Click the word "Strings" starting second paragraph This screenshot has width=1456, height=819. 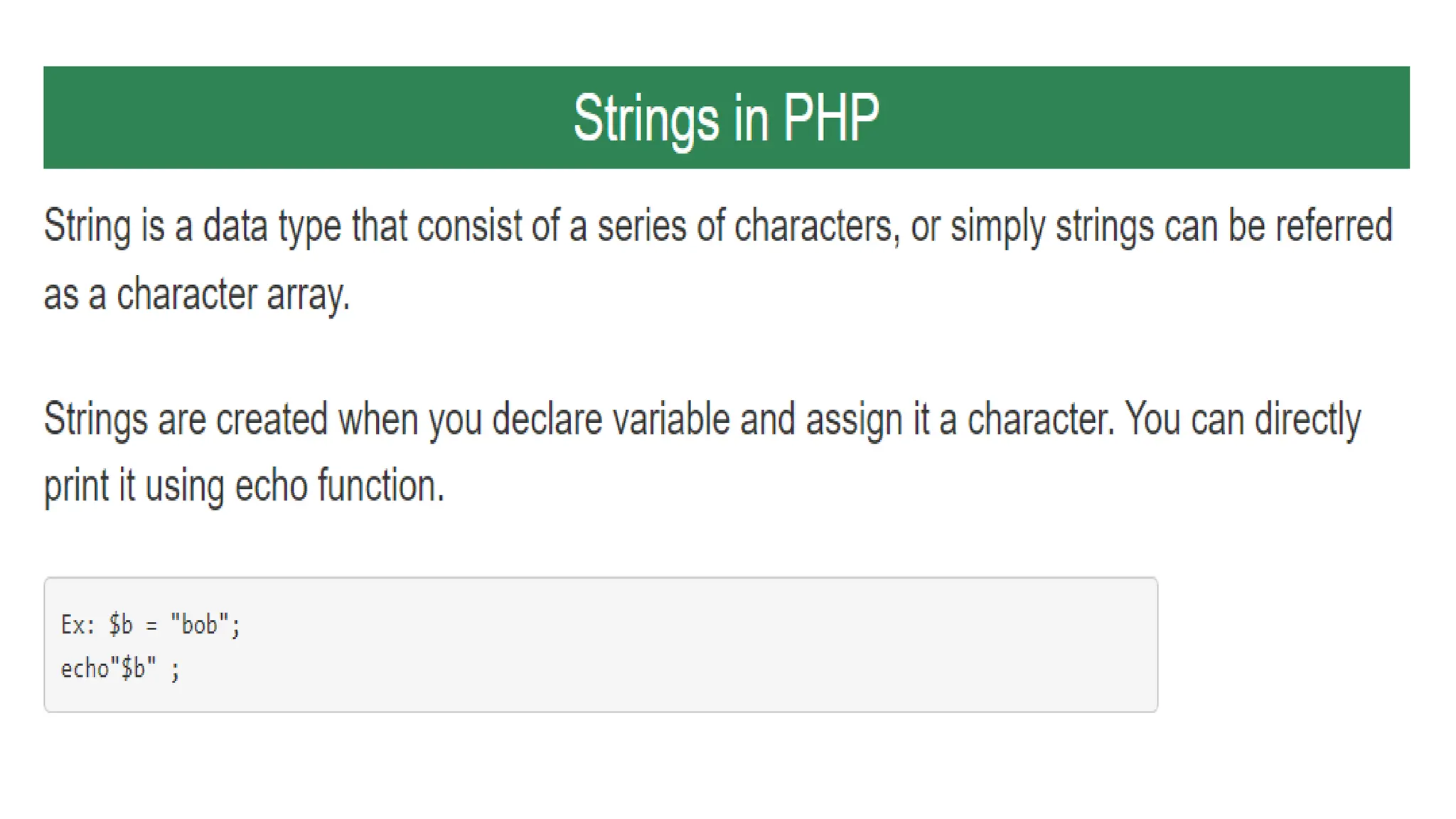pyautogui.click(x=96, y=419)
